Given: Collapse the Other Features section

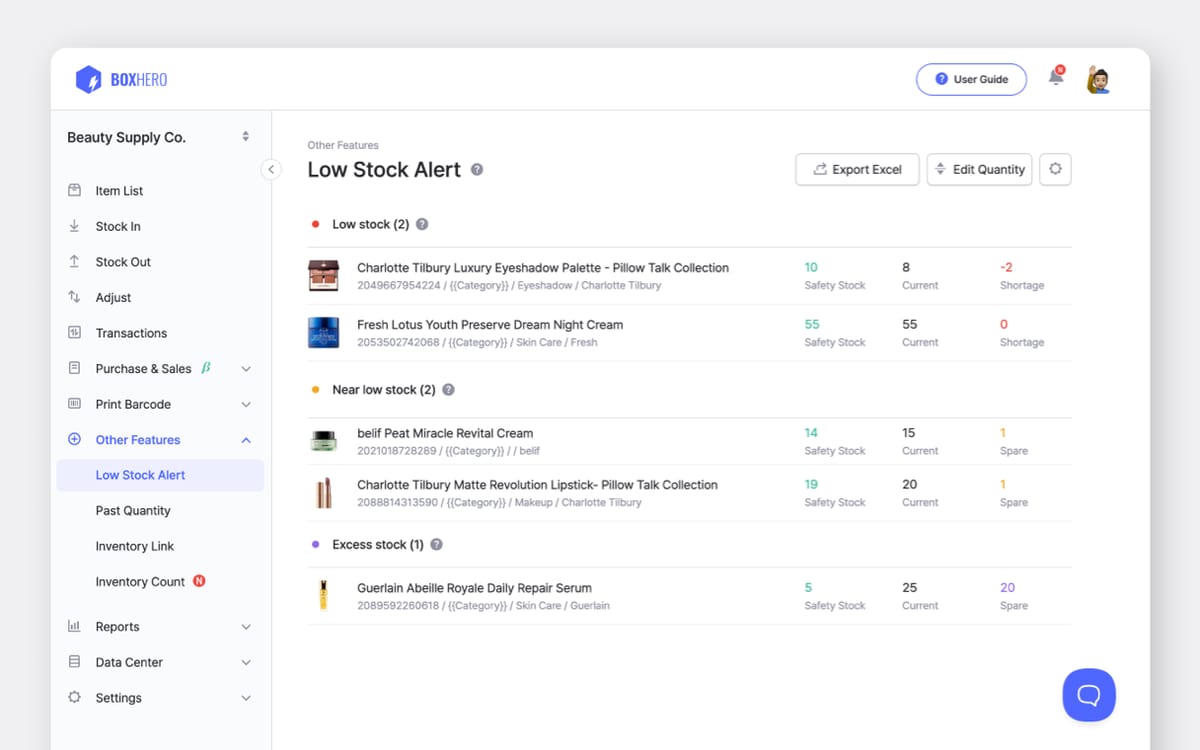Looking at the screenshot, I should coord(246,439).
